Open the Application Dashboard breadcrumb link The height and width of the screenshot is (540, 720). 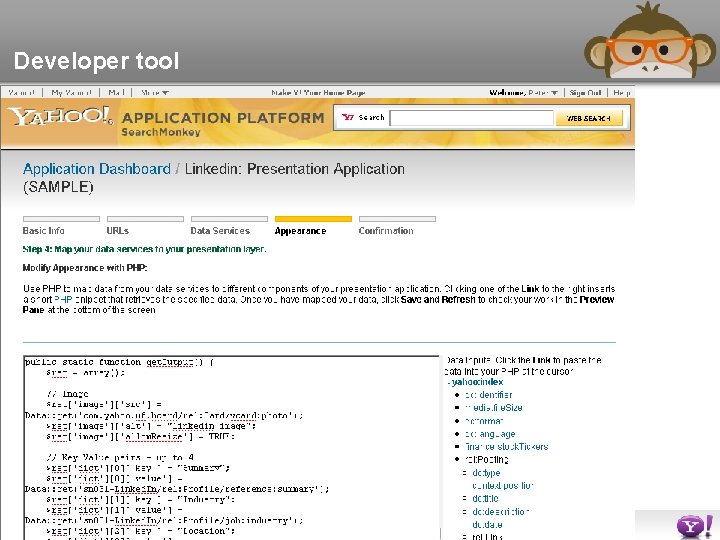[97, 169]
